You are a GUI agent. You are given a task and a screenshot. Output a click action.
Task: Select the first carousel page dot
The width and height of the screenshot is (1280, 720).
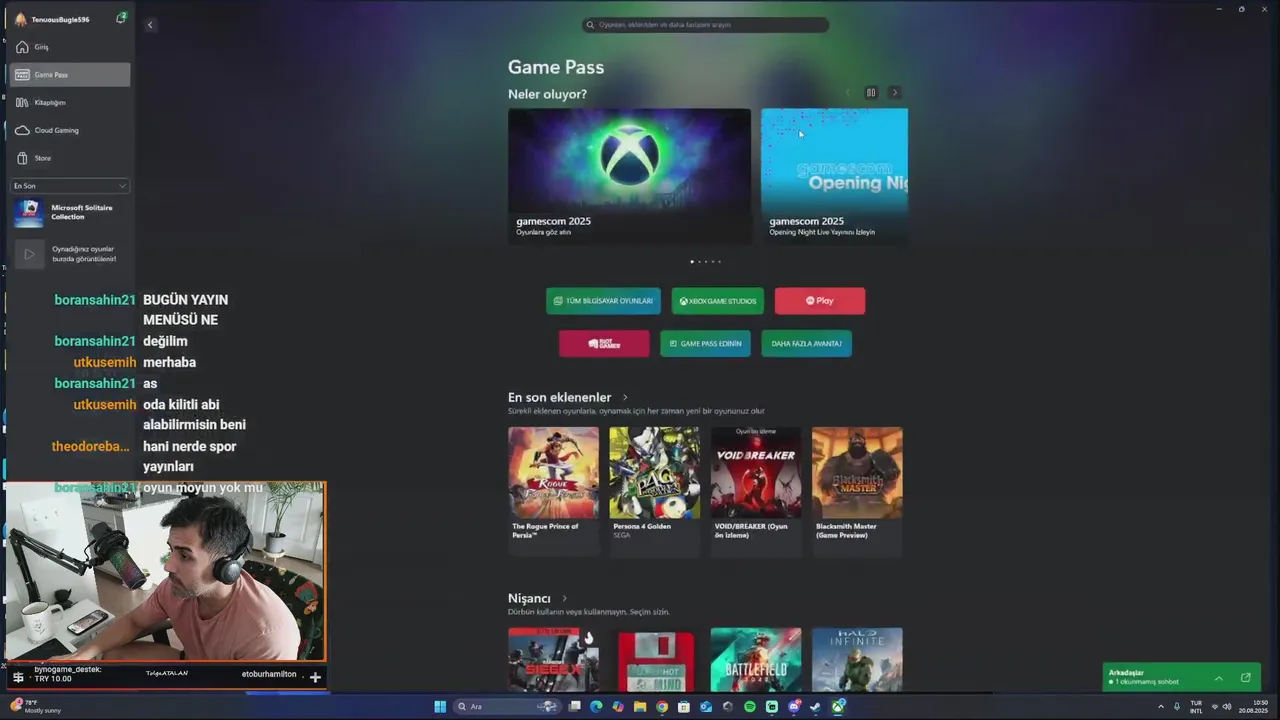692,262
